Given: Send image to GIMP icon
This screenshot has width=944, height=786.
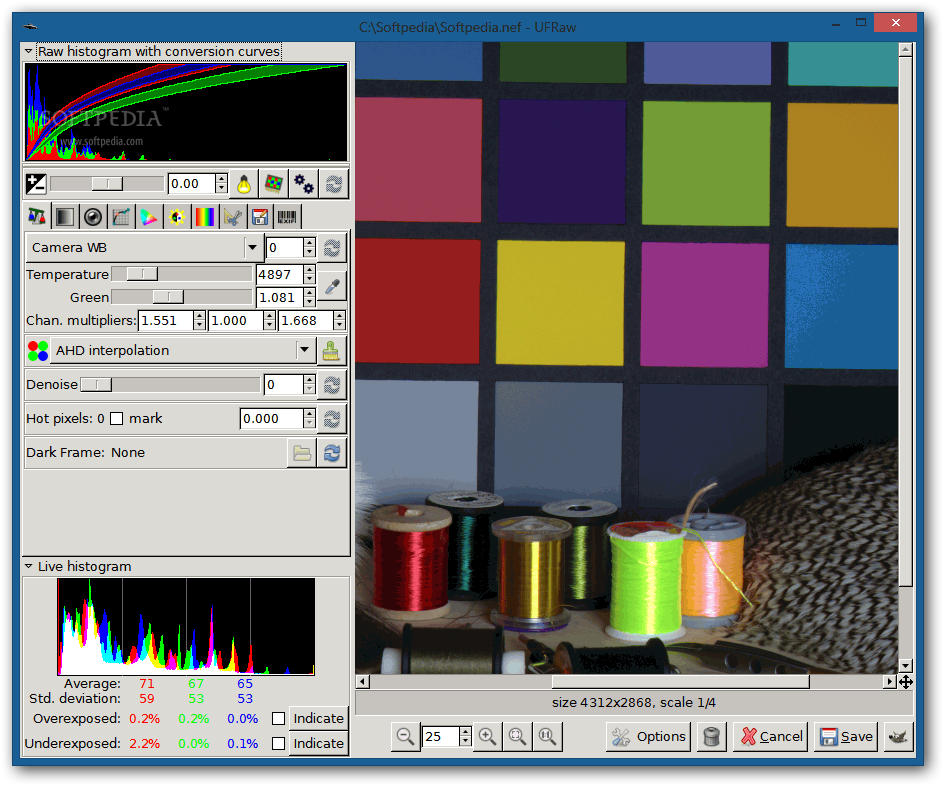Looking at the screenshot, I should tap(898, 737).
